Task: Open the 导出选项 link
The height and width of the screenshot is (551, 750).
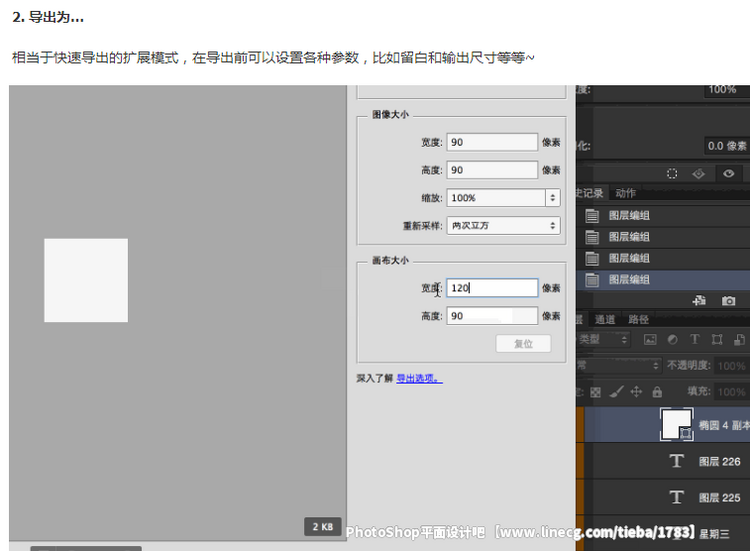Action: pyautogui.click(x=419, y=378)
